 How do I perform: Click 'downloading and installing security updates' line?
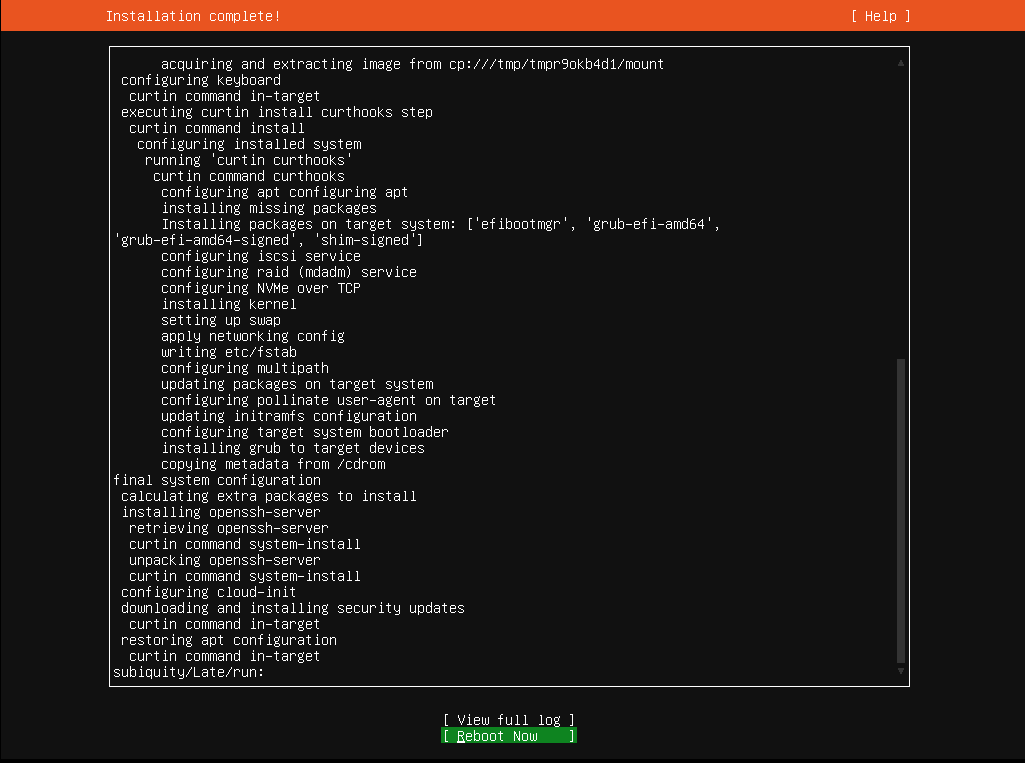click(293, 609)
